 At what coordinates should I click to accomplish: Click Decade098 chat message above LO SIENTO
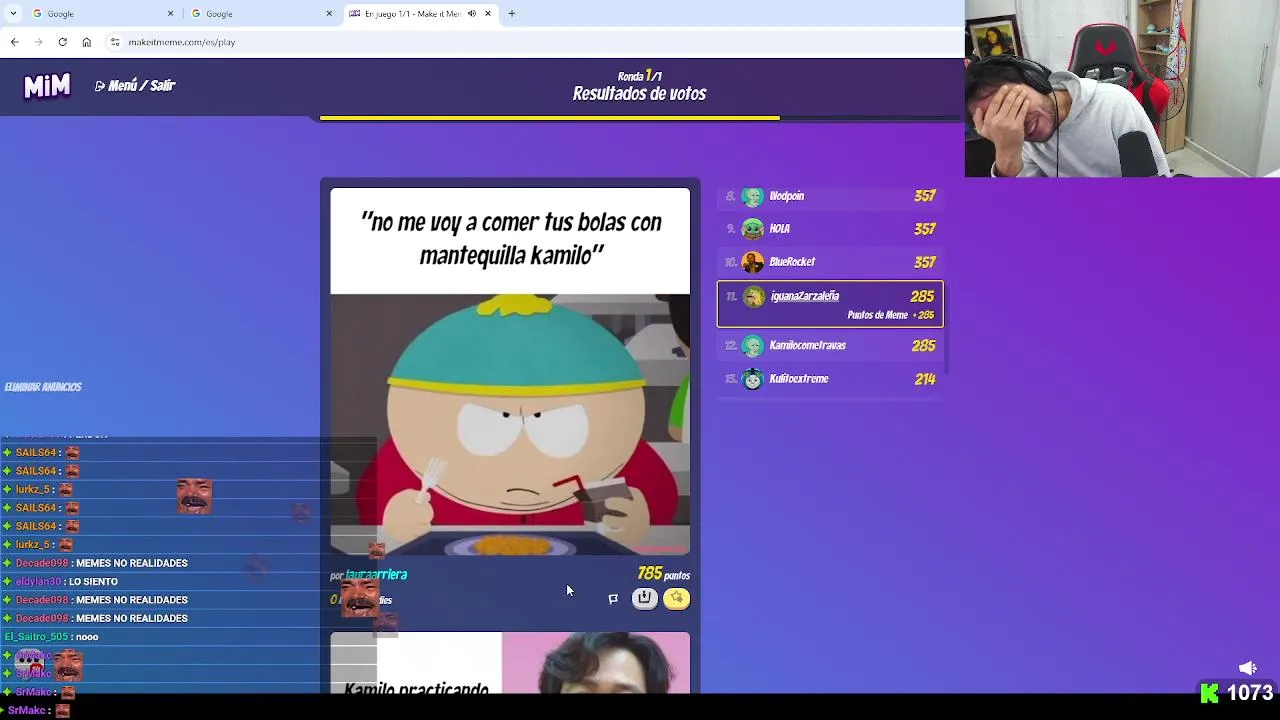102,563
